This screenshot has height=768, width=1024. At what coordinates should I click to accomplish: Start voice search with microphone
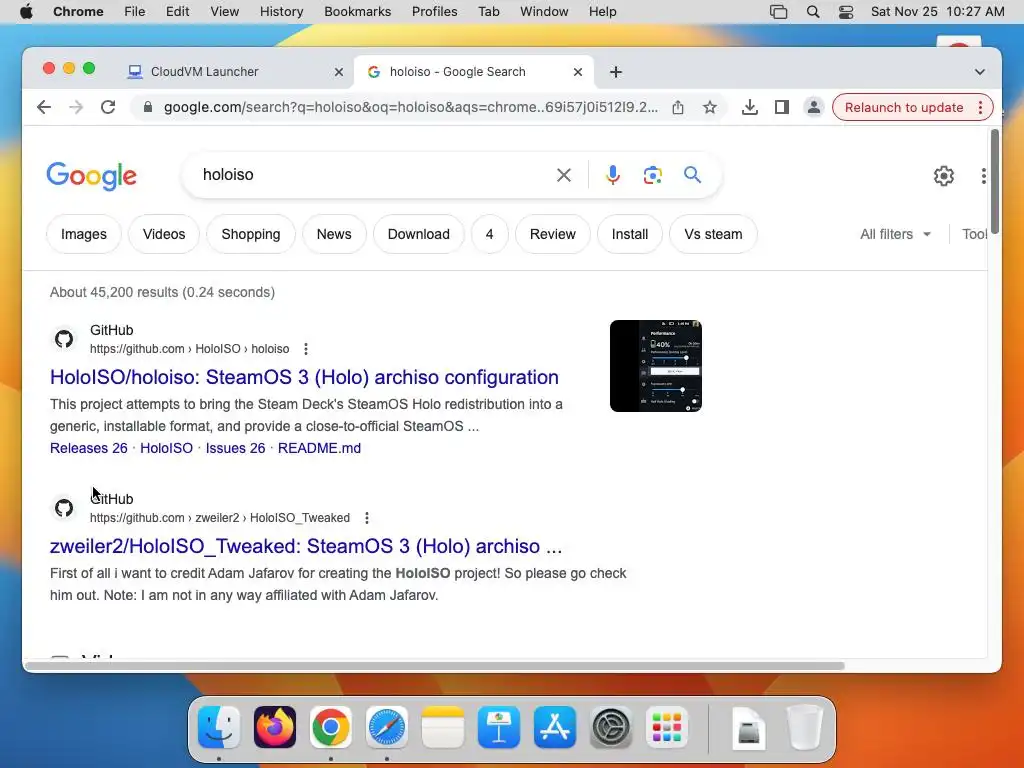pos(613,175)
